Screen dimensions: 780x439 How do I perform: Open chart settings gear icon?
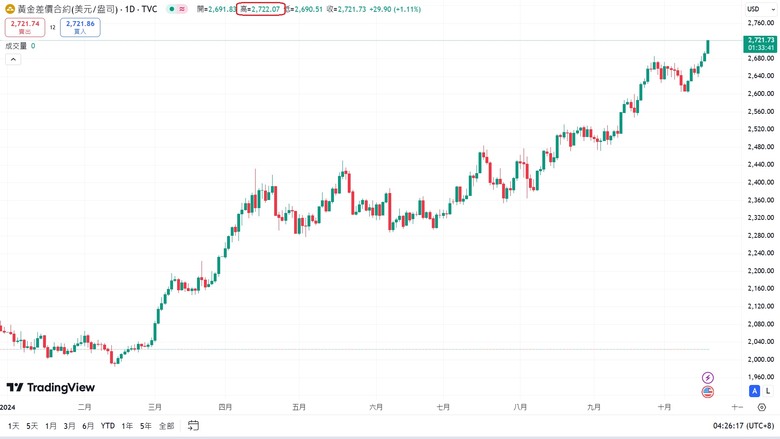762,407
